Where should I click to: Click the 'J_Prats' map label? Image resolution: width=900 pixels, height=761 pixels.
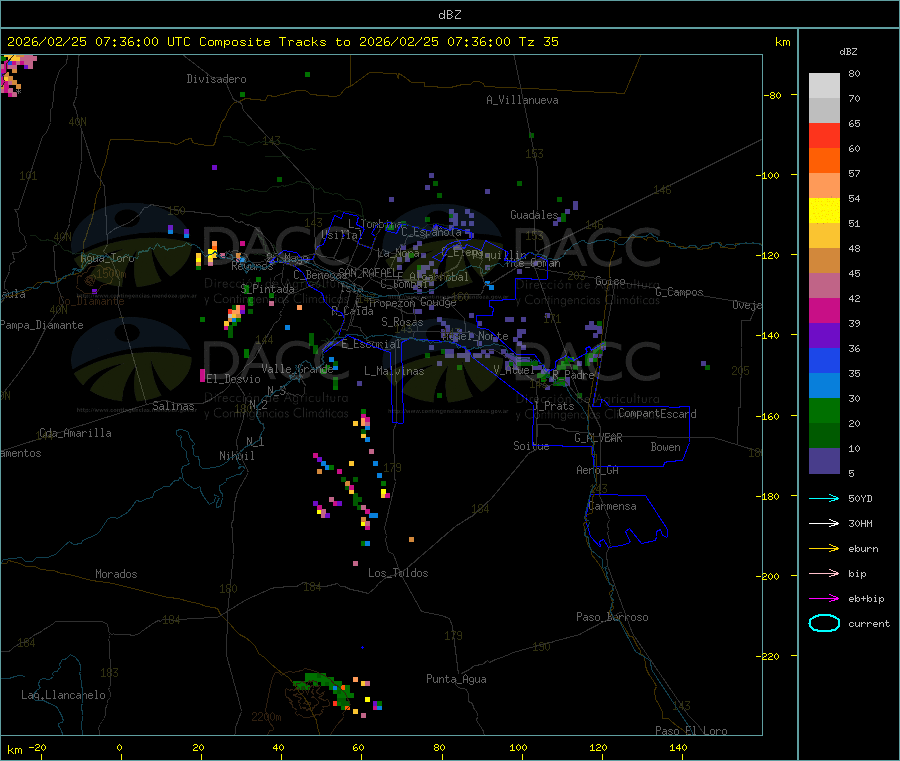point(554,406)
